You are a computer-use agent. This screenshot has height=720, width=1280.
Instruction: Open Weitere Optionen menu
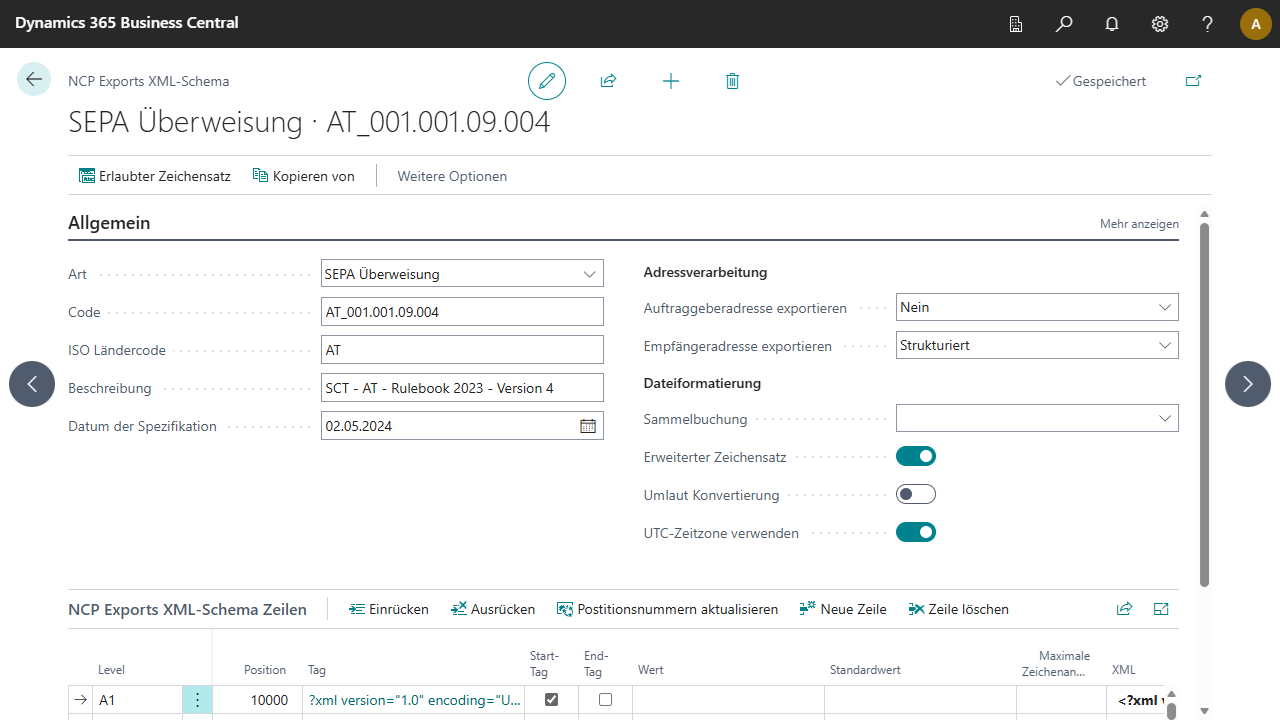click(452, 176)
